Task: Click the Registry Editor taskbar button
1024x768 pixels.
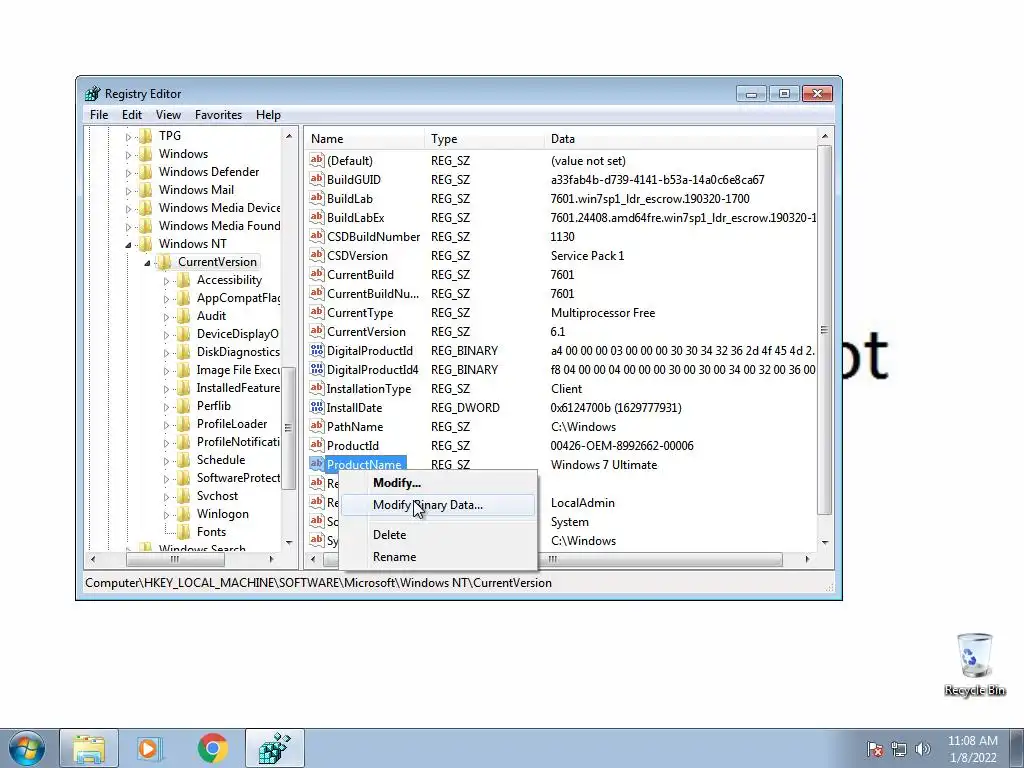Action: pos(274,748)
